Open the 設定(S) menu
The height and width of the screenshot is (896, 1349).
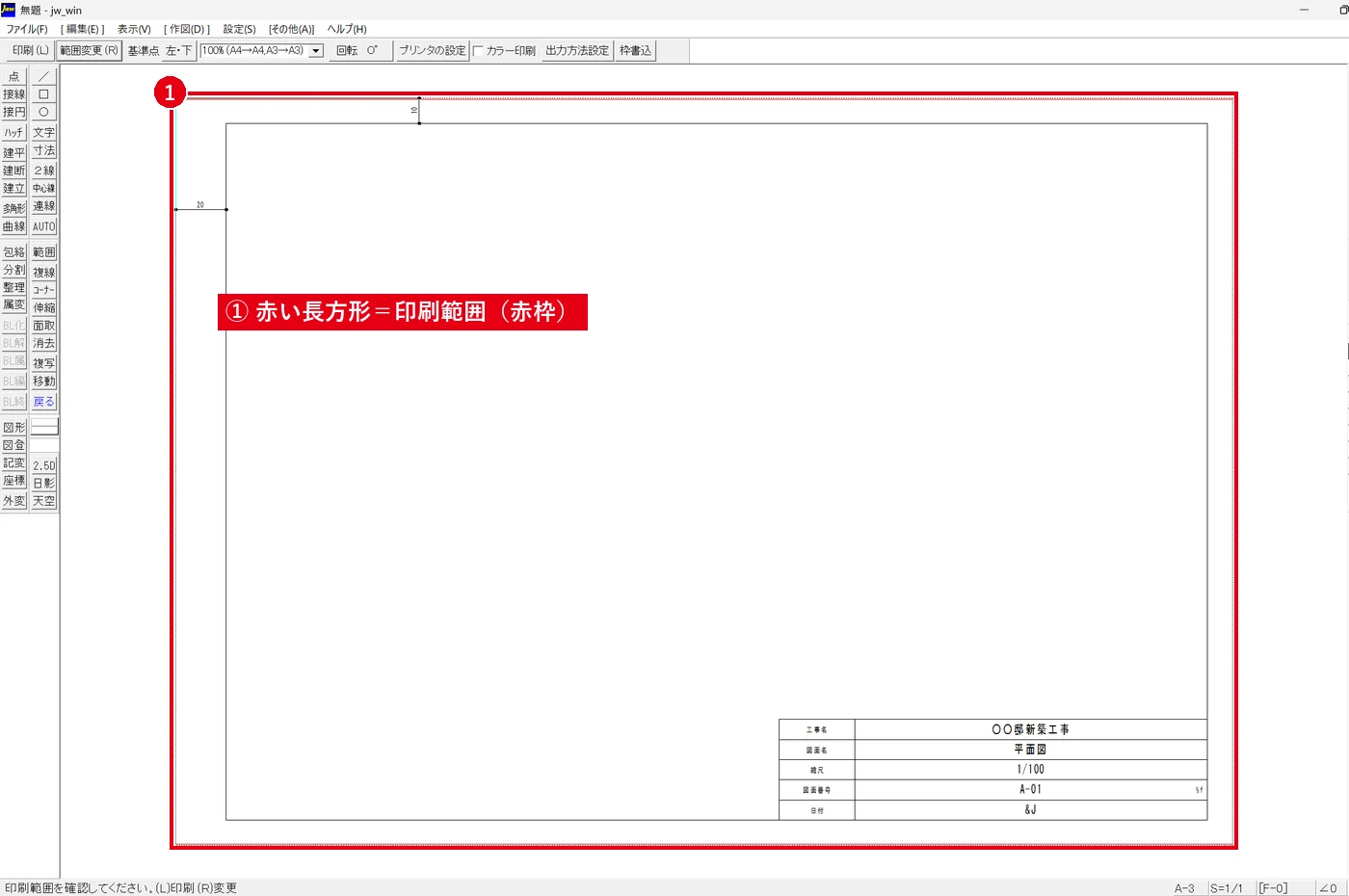pos(239,29)
